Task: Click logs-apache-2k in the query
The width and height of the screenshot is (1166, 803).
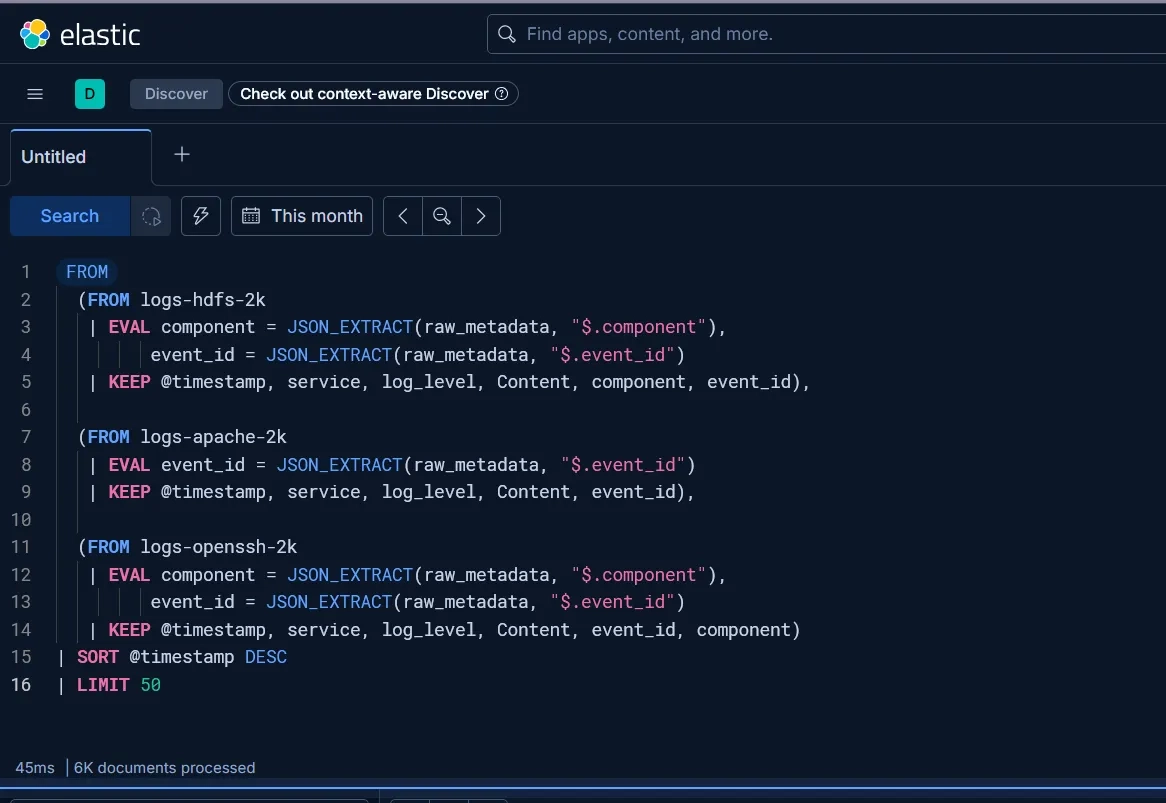Action: point(213,437)
